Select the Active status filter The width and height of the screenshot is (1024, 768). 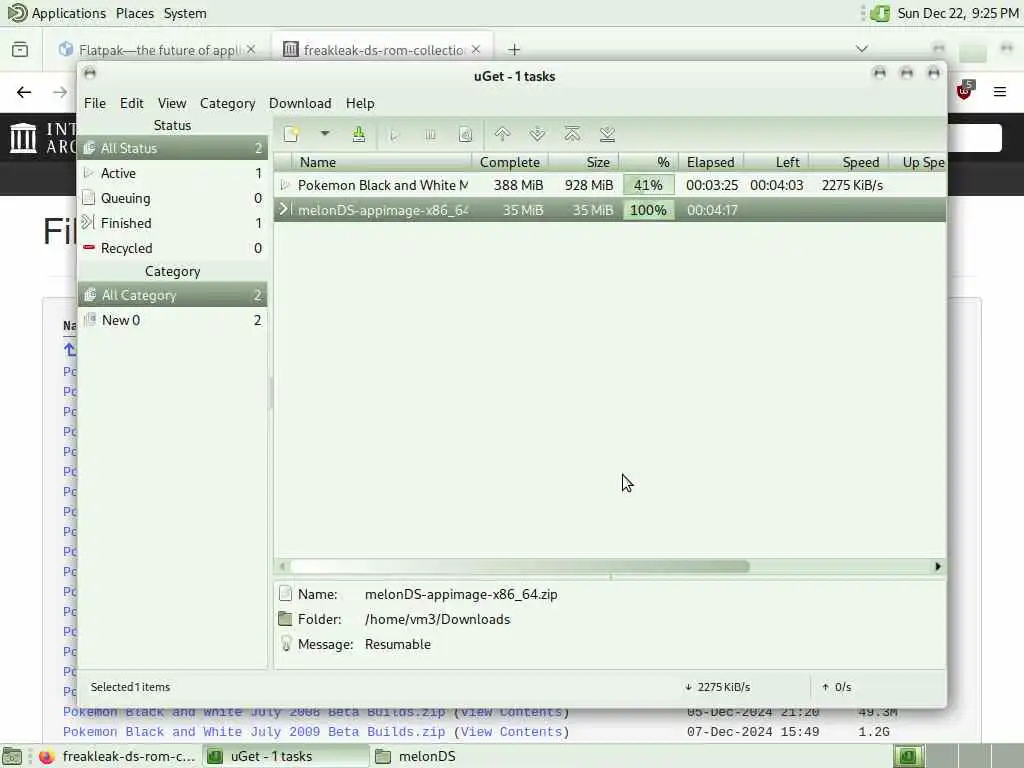point(172,173)
